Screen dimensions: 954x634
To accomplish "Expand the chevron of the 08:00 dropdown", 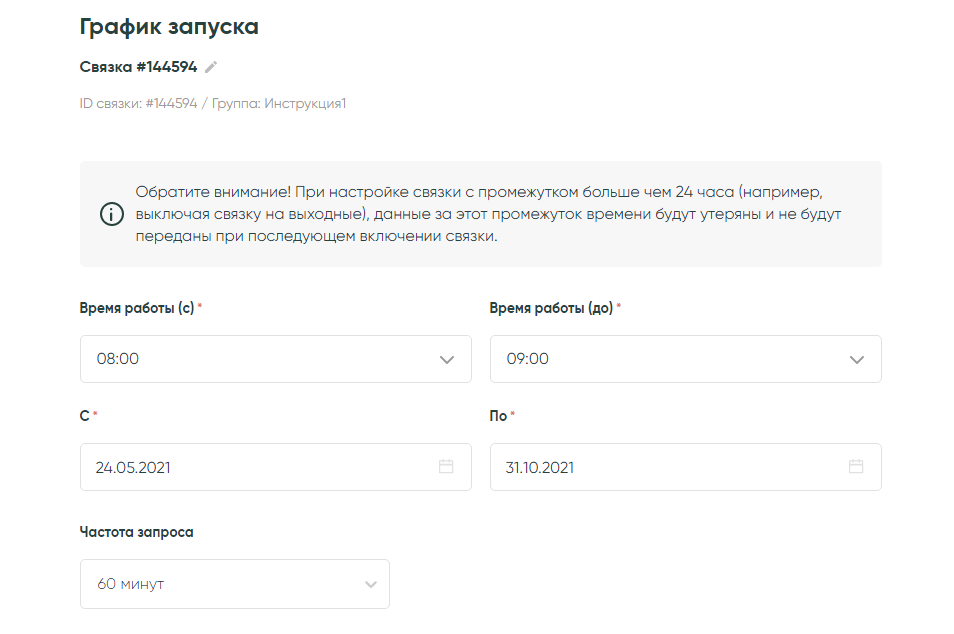I will [446, 359].
